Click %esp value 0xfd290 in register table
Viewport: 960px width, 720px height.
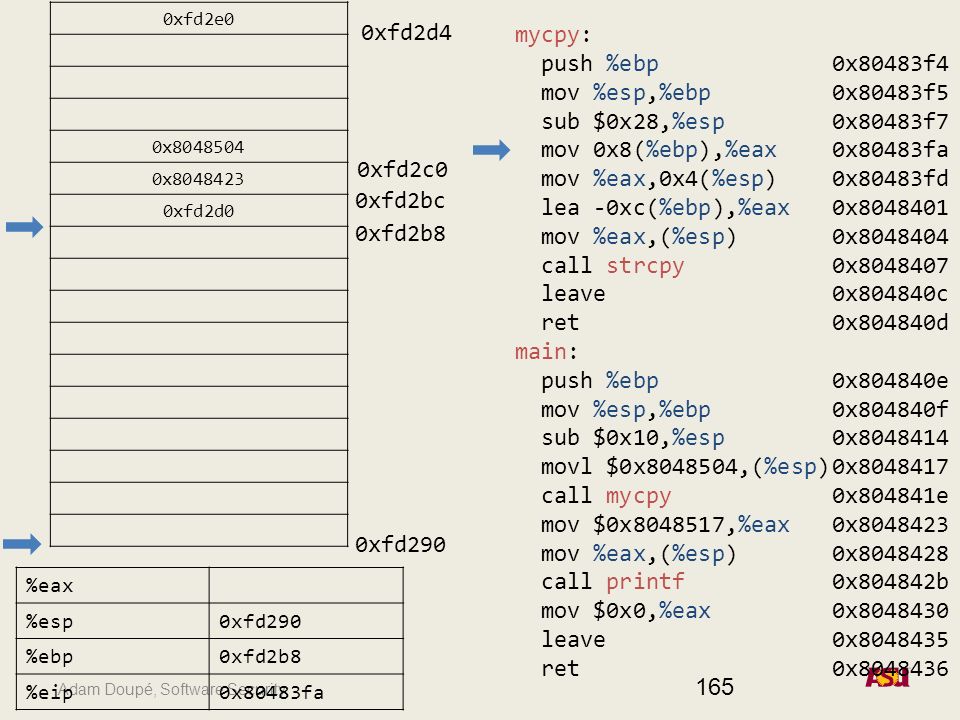[x=260, y=621]
